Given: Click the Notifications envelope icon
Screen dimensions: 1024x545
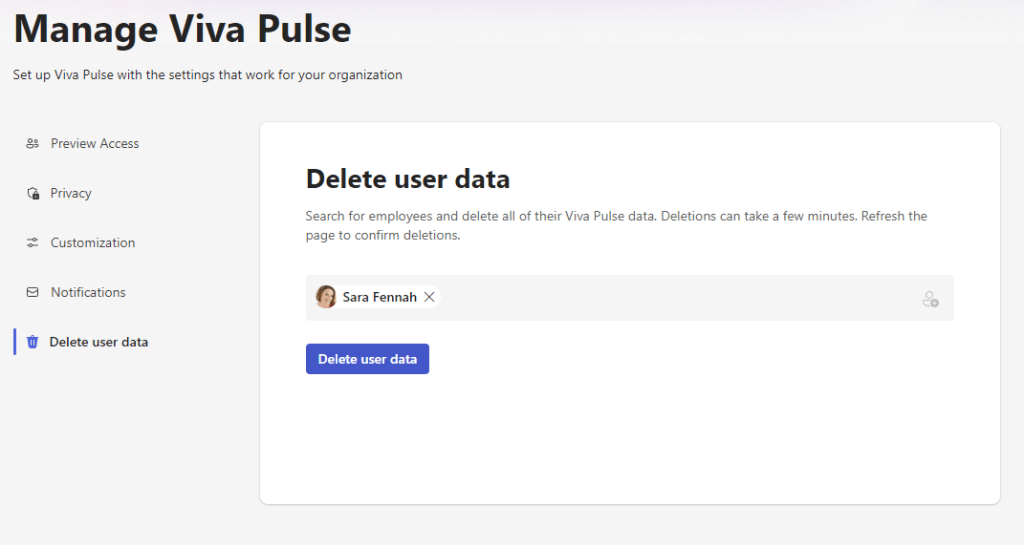Looking at the screenshot, I should point(32,292).
